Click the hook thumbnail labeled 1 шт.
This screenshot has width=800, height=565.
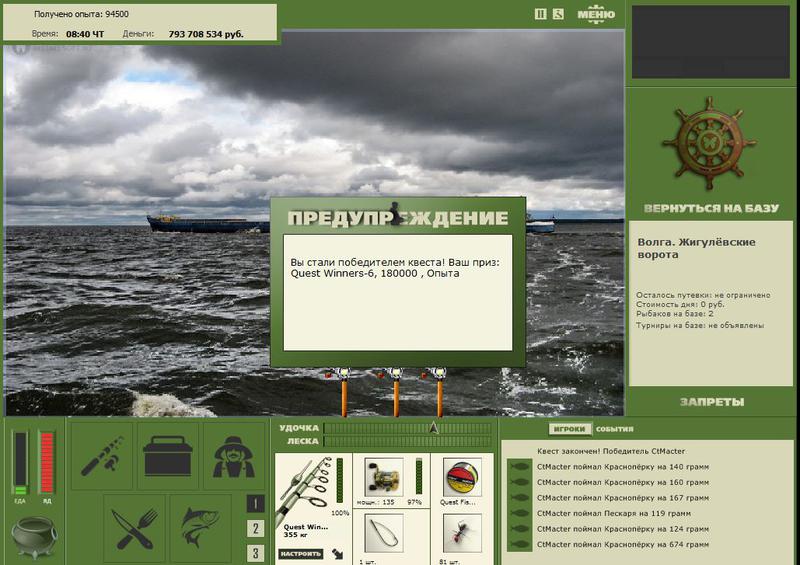pyautogui.click(x=384, y=534)
